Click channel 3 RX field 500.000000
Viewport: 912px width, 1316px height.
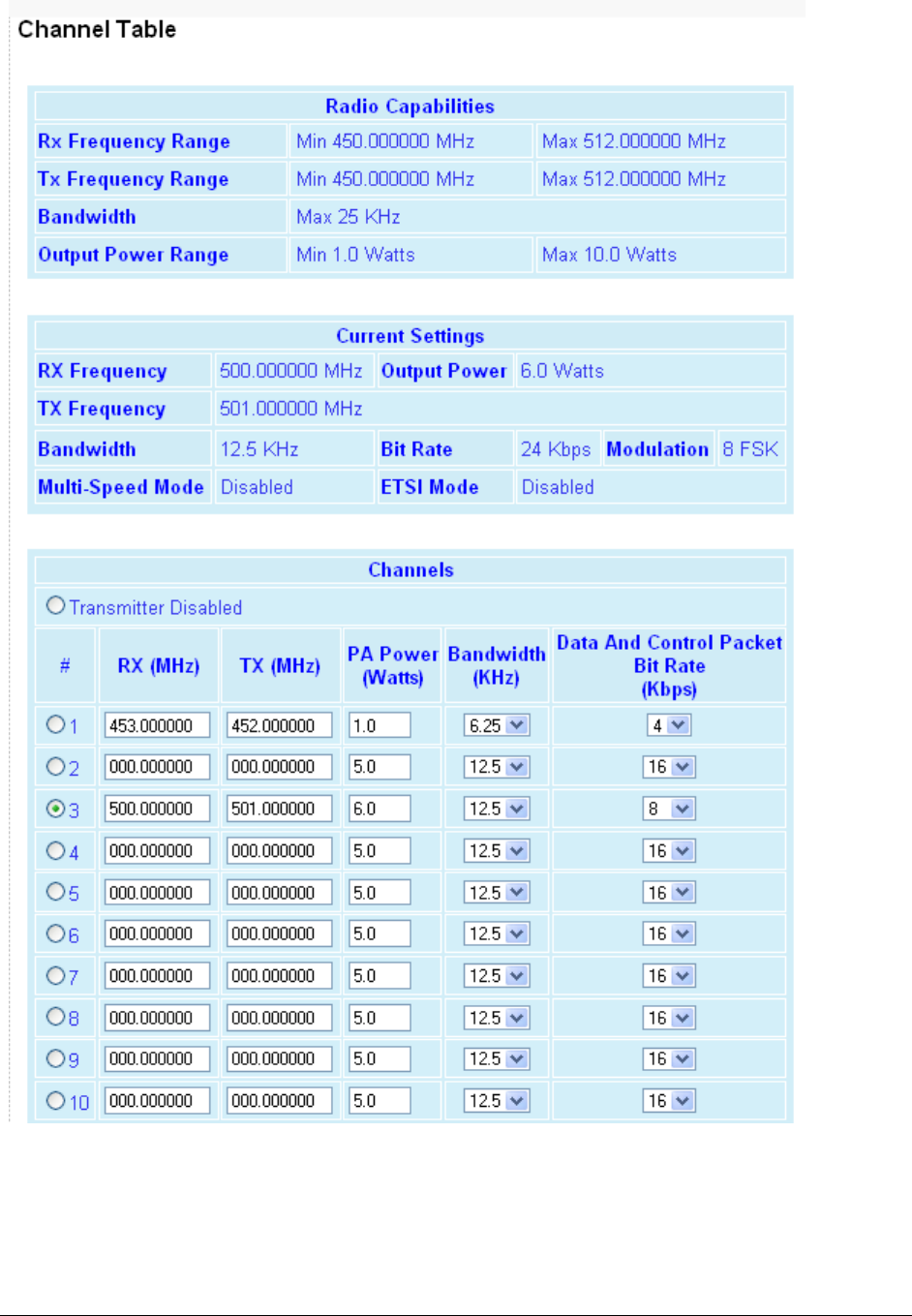tap(158, 809)
